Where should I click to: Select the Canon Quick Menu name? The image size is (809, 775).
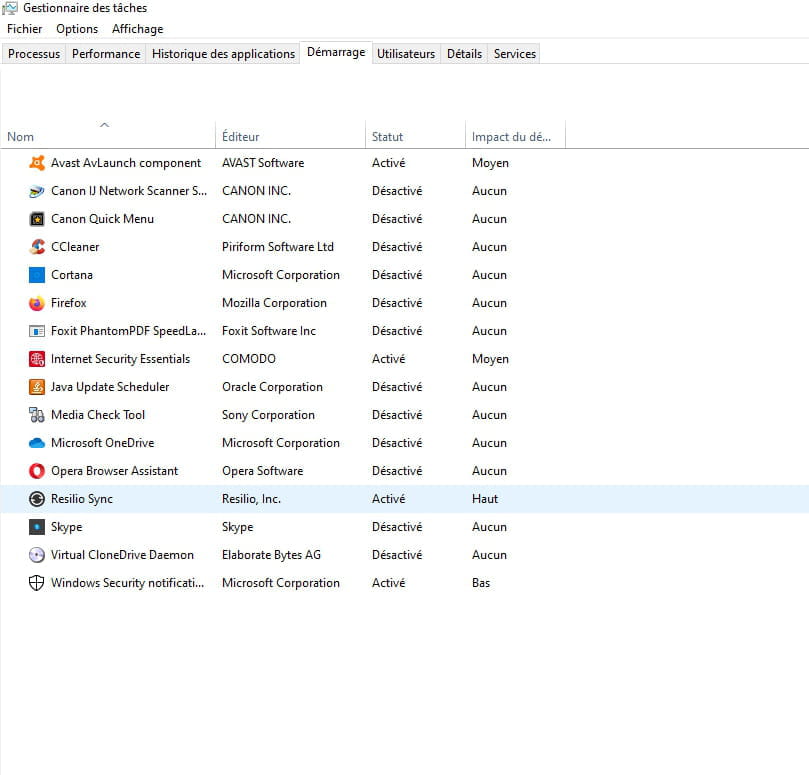coord(102,219)
